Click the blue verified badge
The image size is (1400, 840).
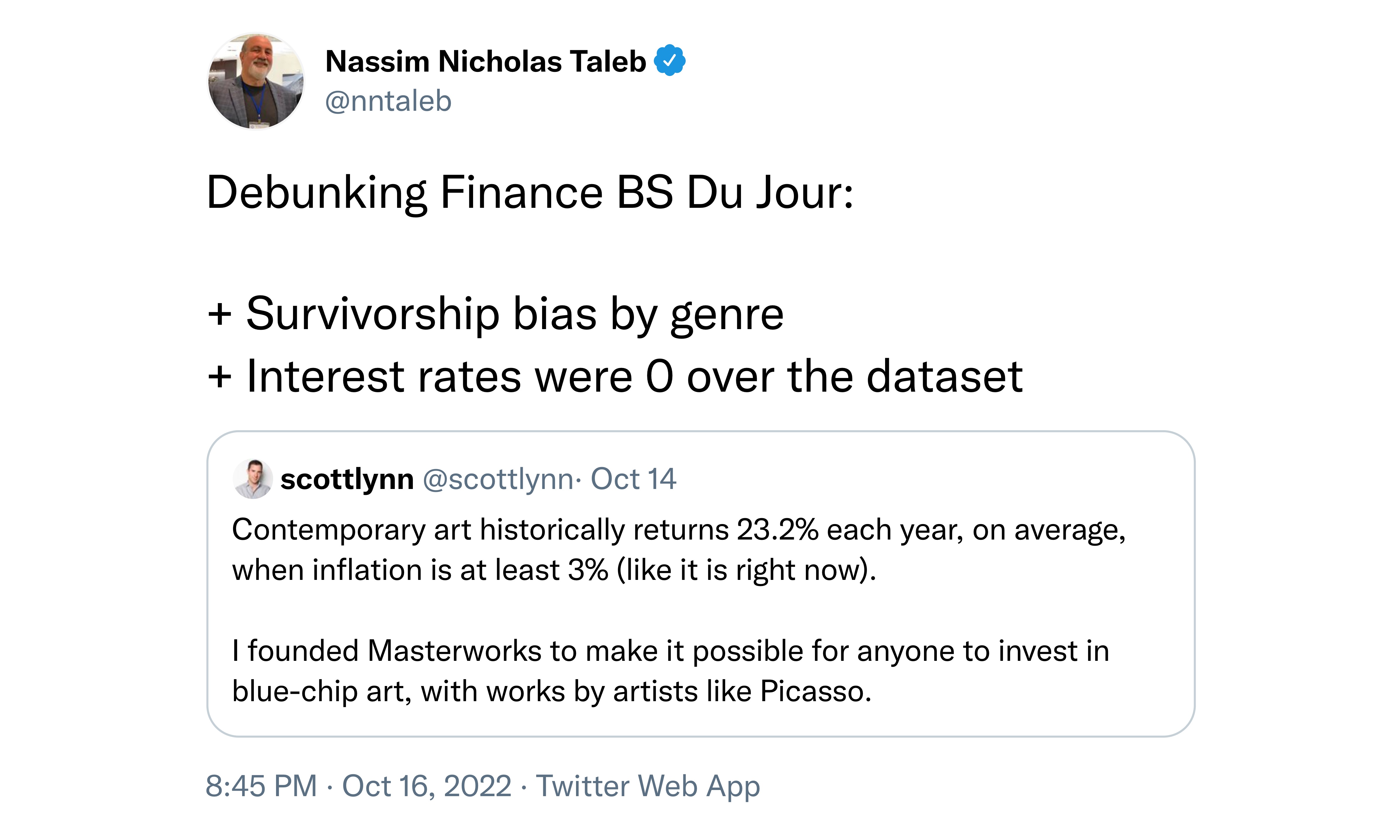(x=670, y=61)
